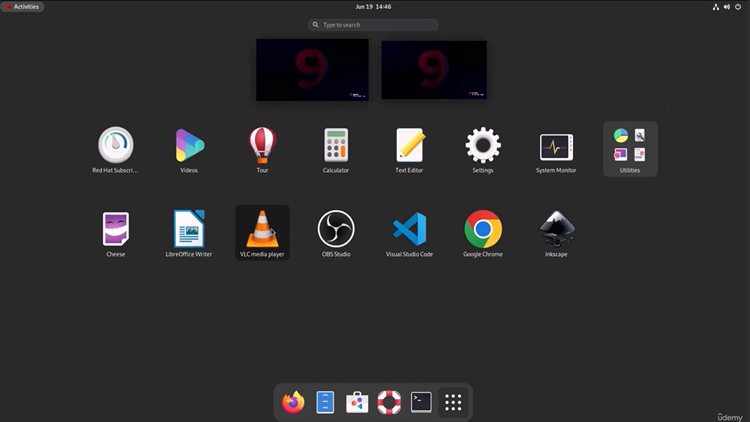Open Firefox from the dock

293,402
